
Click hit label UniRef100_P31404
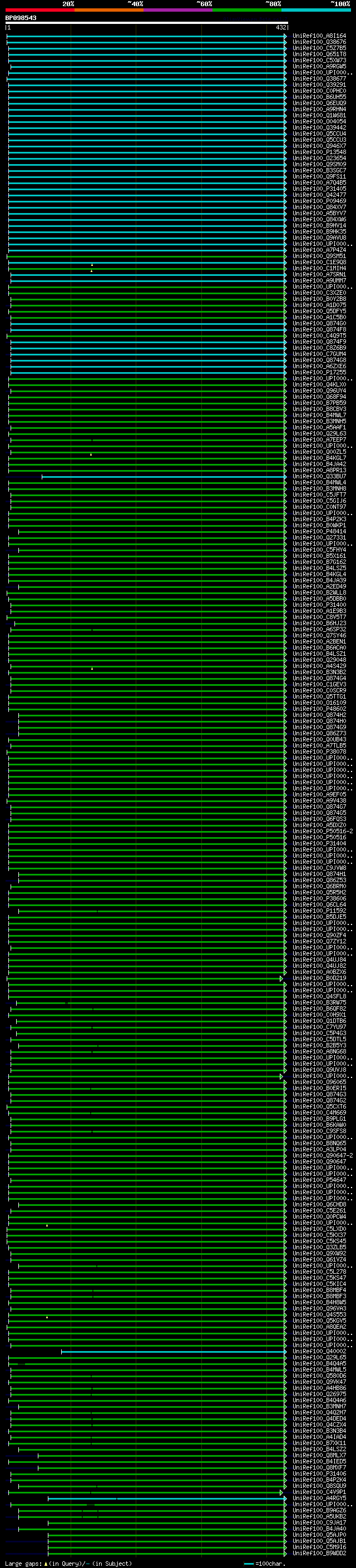[319, 844]
